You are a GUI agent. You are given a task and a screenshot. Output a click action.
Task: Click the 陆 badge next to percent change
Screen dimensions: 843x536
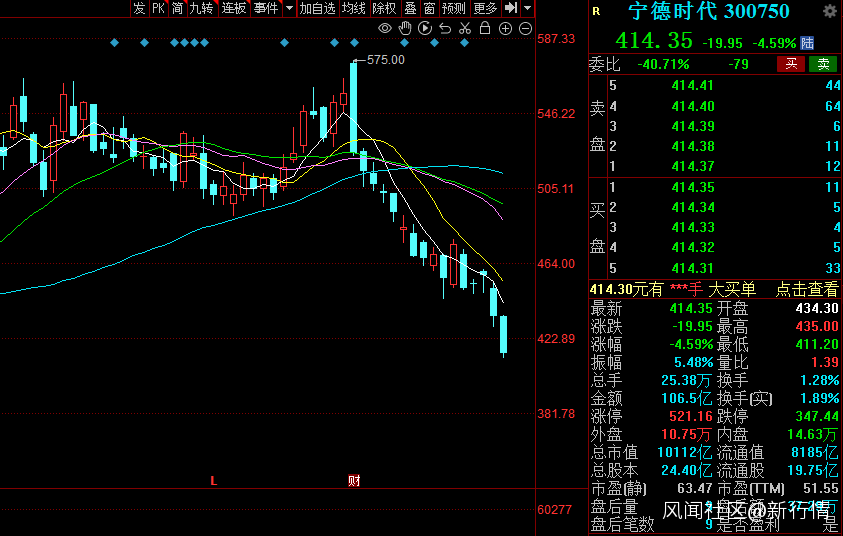point(807,42)
